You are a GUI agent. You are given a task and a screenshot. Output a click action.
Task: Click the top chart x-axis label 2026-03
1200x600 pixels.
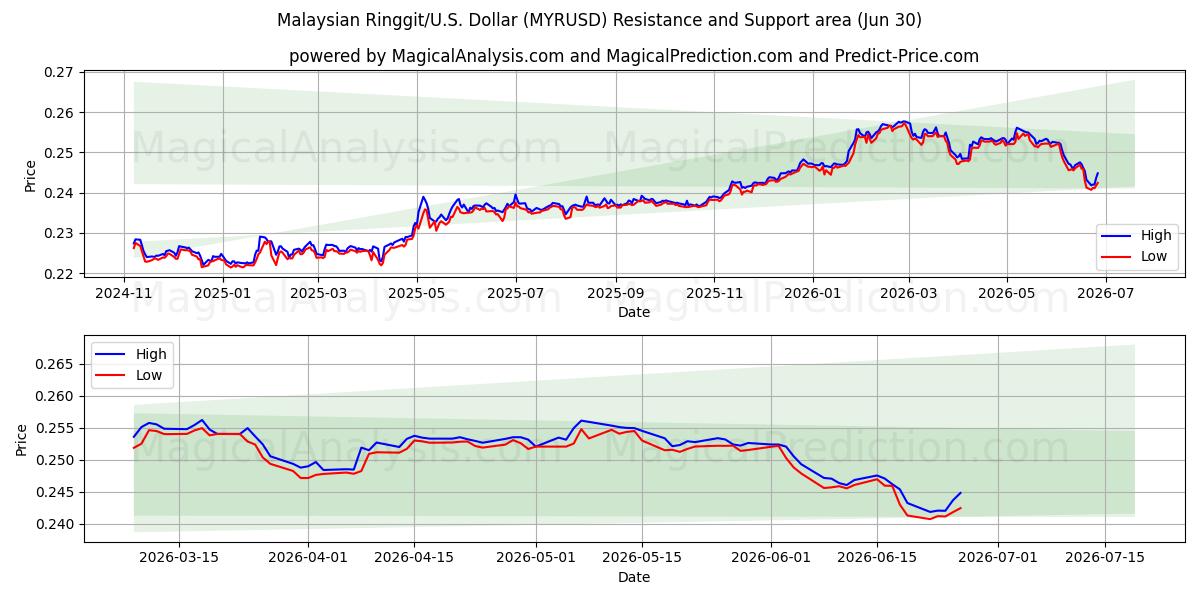click(909, 293)
